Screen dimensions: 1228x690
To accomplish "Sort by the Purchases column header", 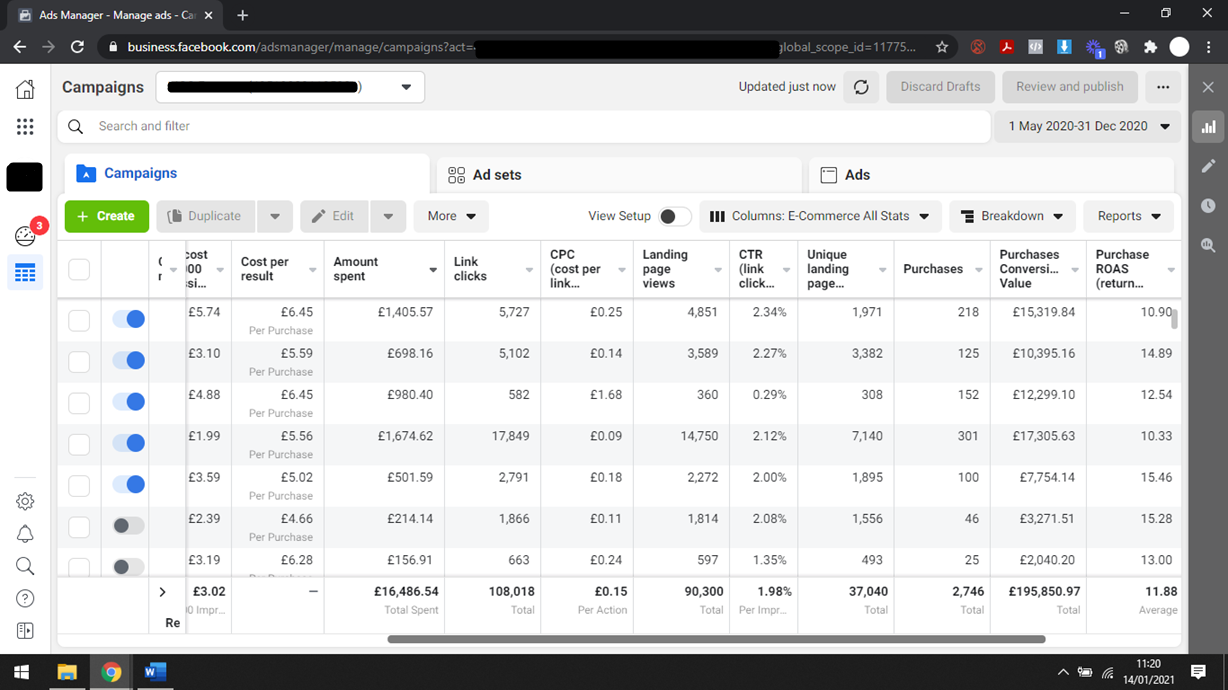I will 942,269.
